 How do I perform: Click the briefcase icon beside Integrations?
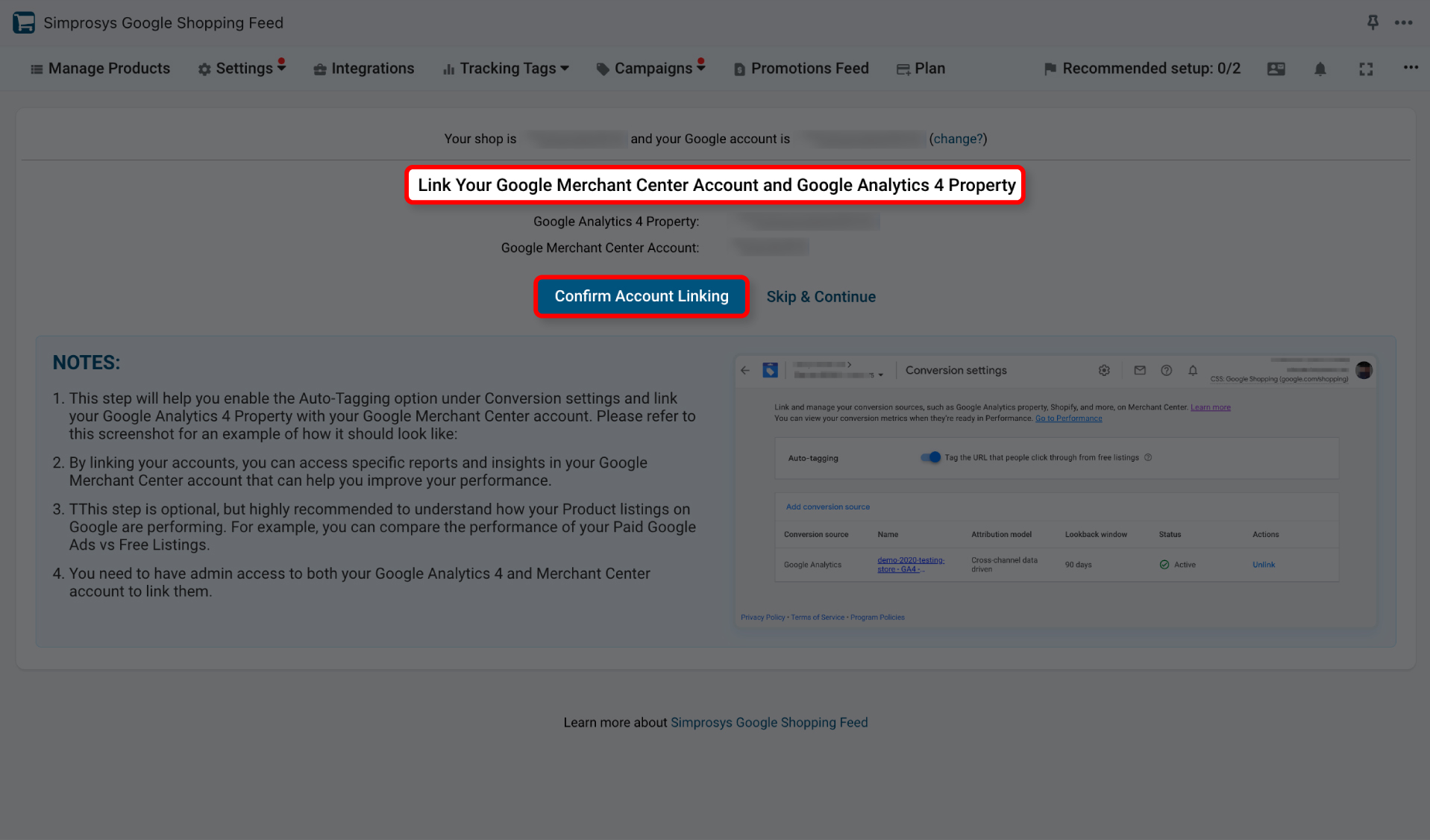(x=320, y=69)
